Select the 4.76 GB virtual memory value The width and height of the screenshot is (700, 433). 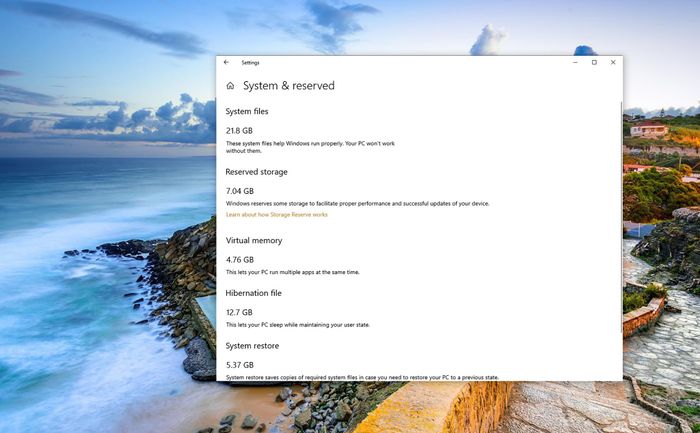click(240, 260)
